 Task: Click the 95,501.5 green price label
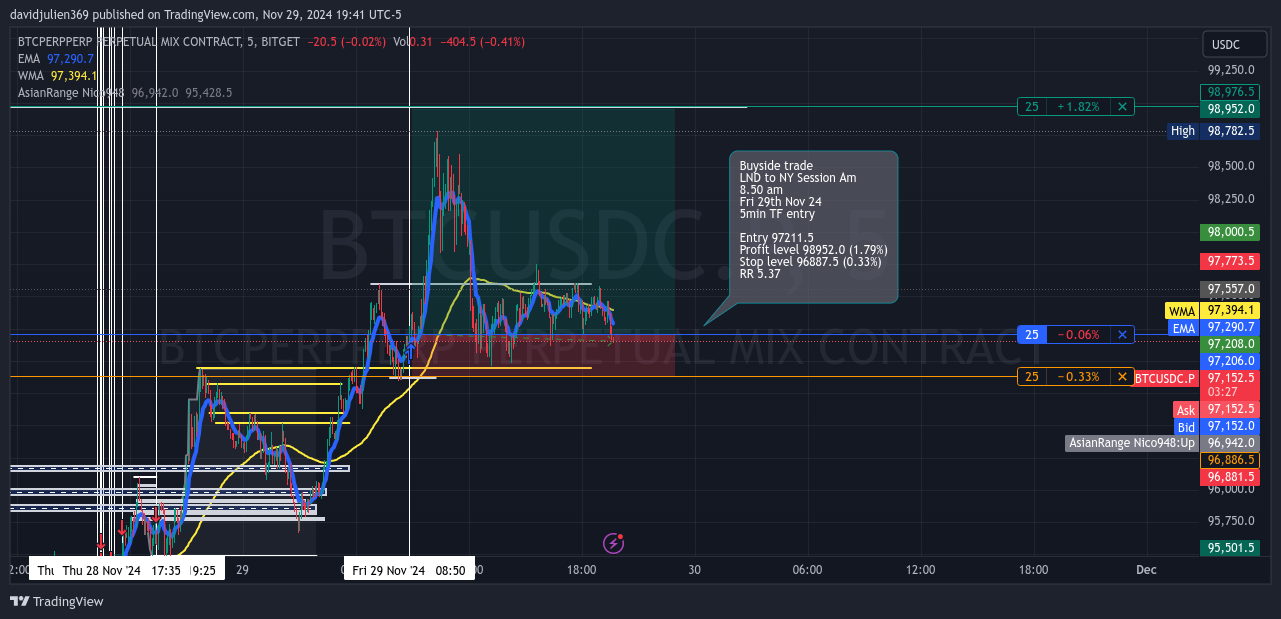click(1229, 548)
